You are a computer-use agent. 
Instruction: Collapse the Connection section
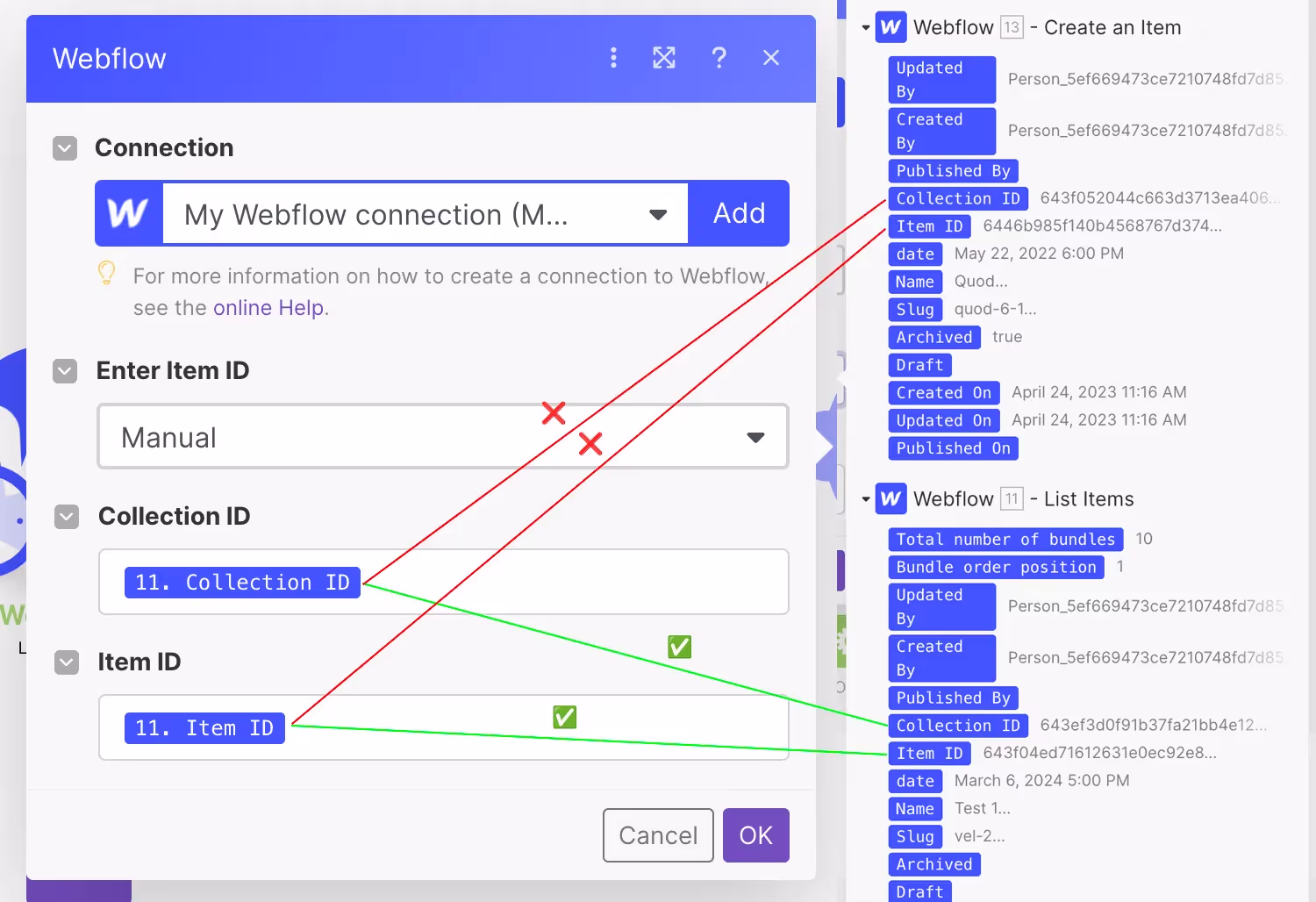[65, 148]
